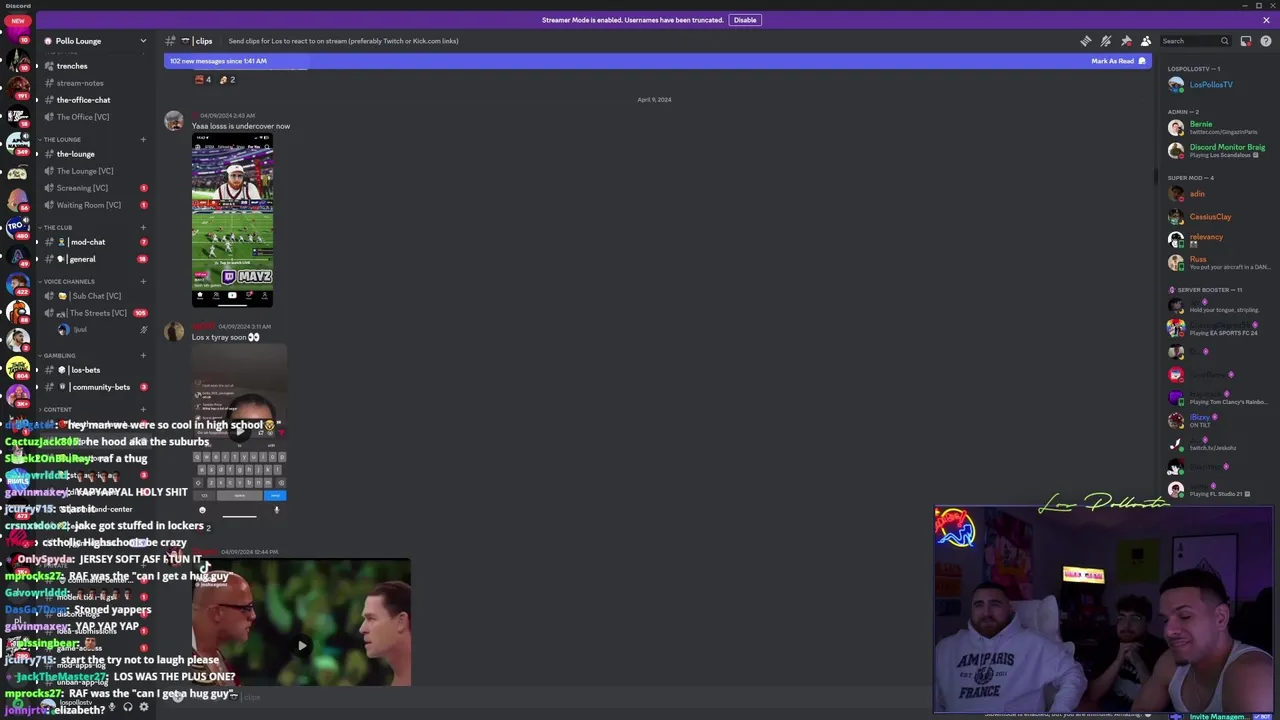View CassiusClay in member list

[1211, 217]
